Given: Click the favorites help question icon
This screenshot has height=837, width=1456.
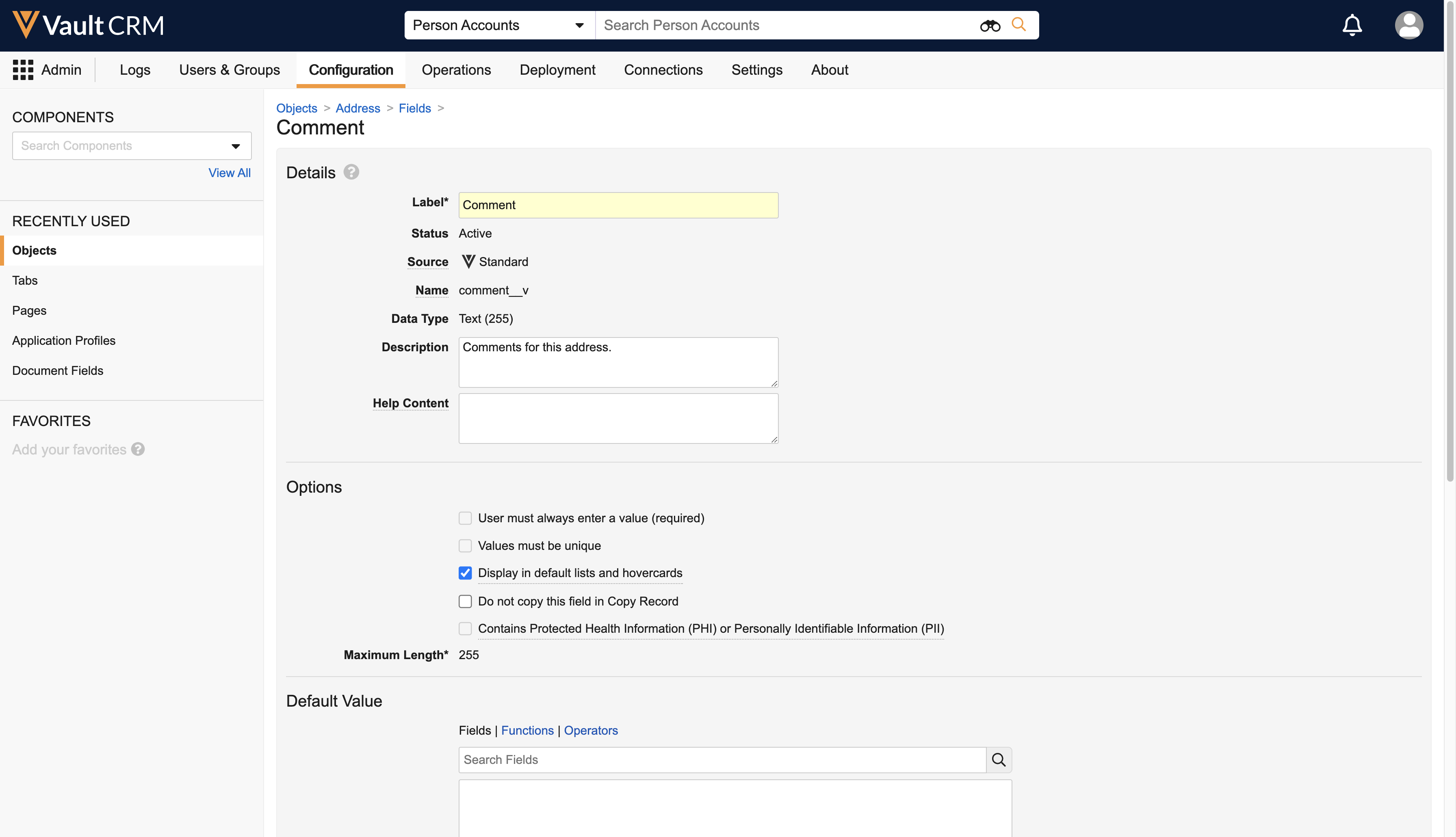Looking at the screenshot, I should click(x=138, y=449).
